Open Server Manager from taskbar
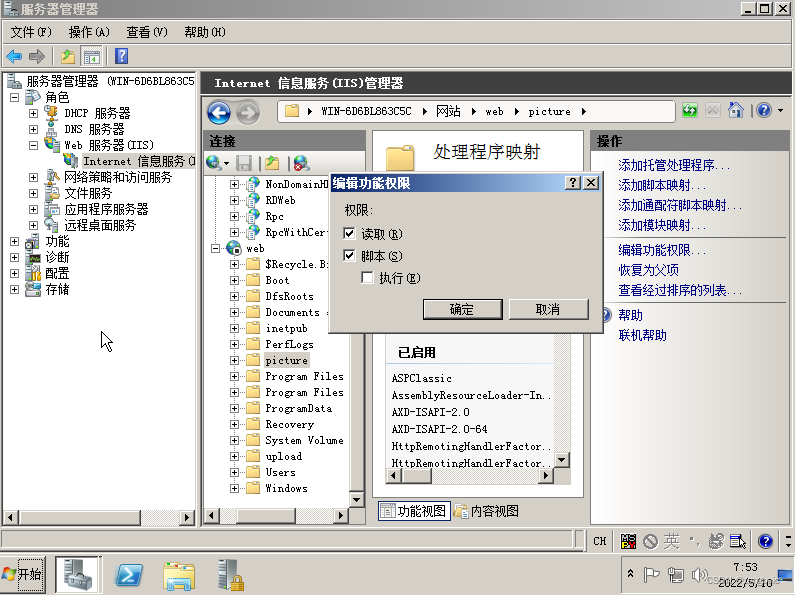This screenshot has height=595, width=795. [x=78, y=574]
